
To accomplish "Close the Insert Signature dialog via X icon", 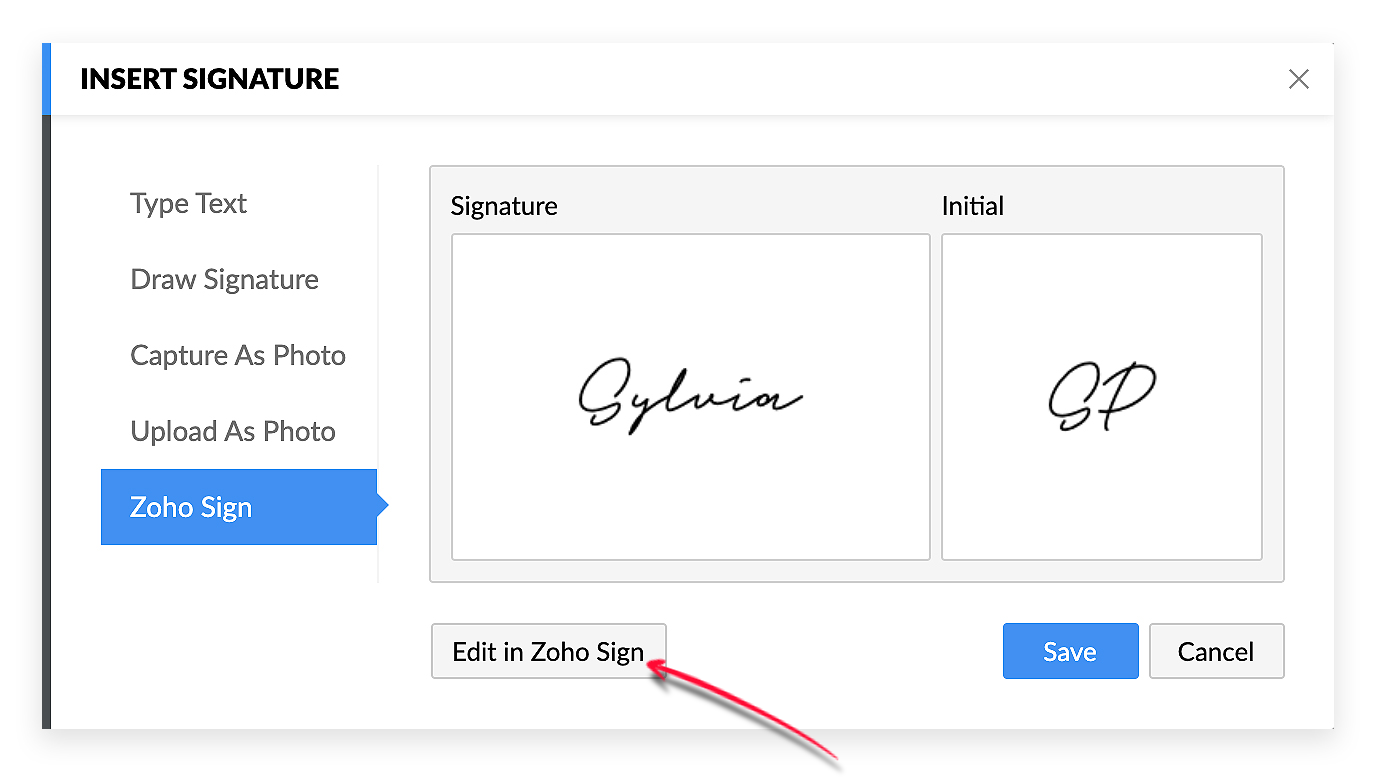I will coord(1298,79).
